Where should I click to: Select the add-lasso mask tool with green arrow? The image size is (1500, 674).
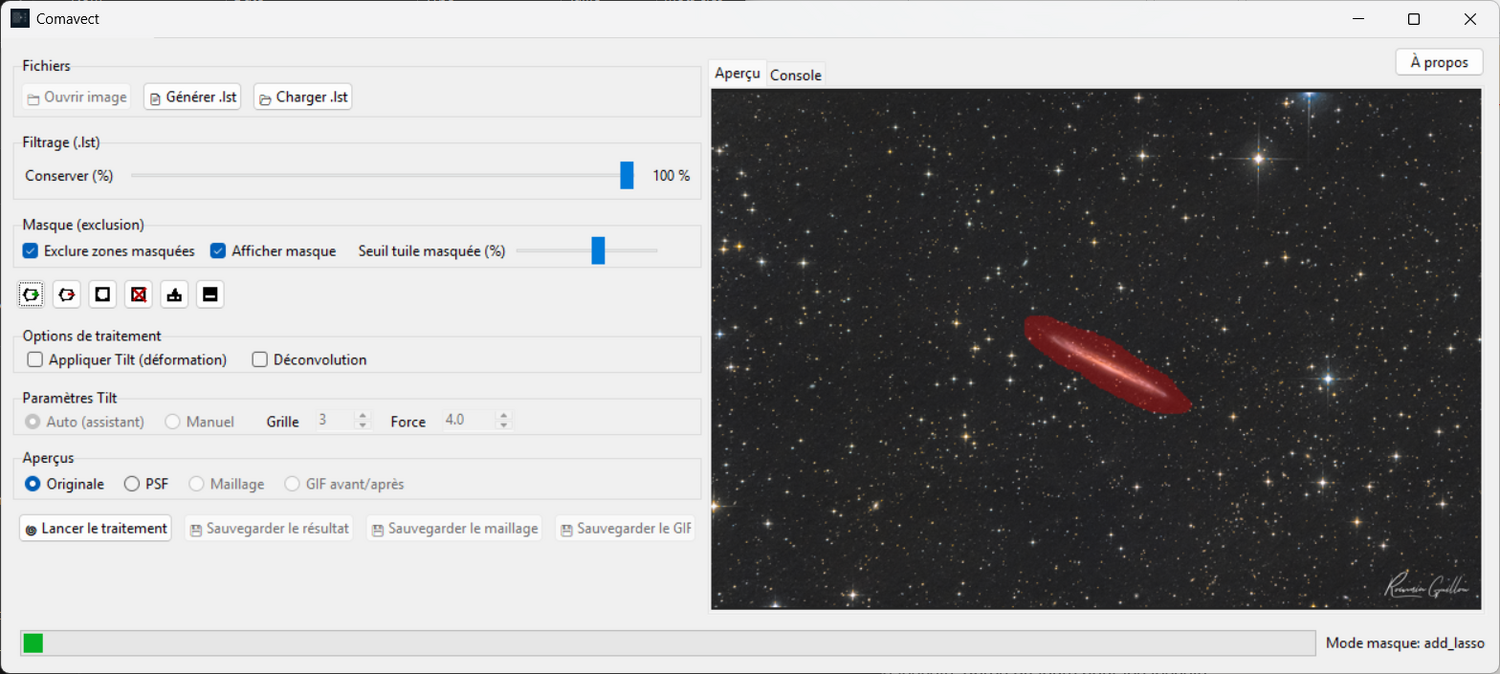(x=31, y=294)
